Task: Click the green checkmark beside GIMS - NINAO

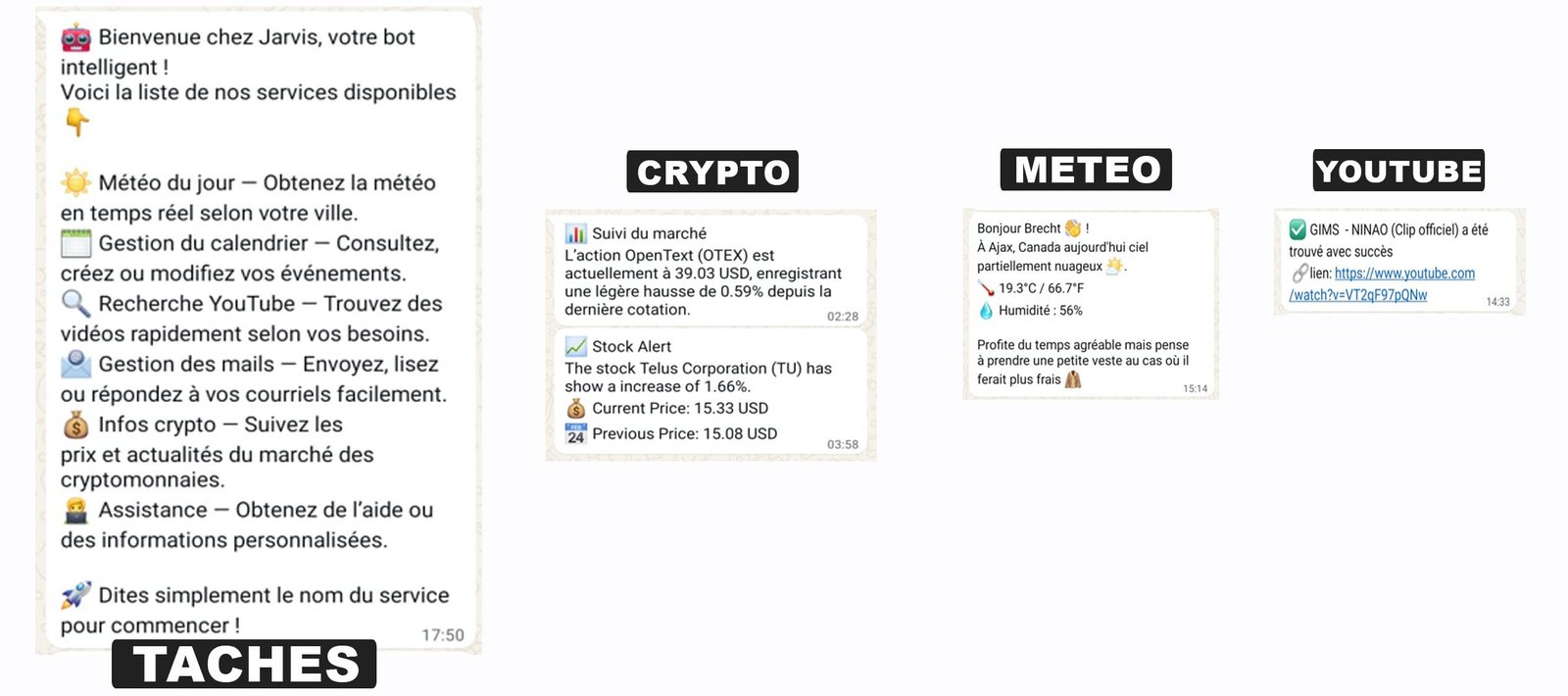Action: 1298,229
